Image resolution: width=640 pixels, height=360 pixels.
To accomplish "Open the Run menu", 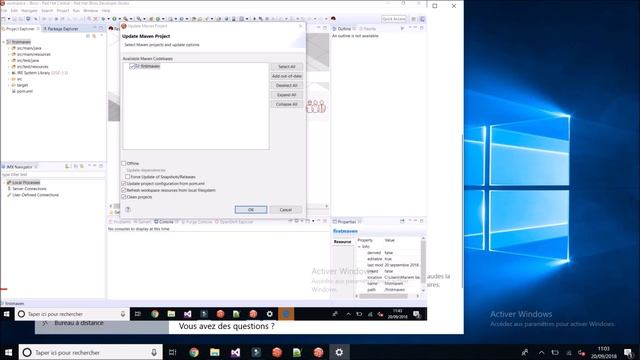I will [x=76, y=11].
